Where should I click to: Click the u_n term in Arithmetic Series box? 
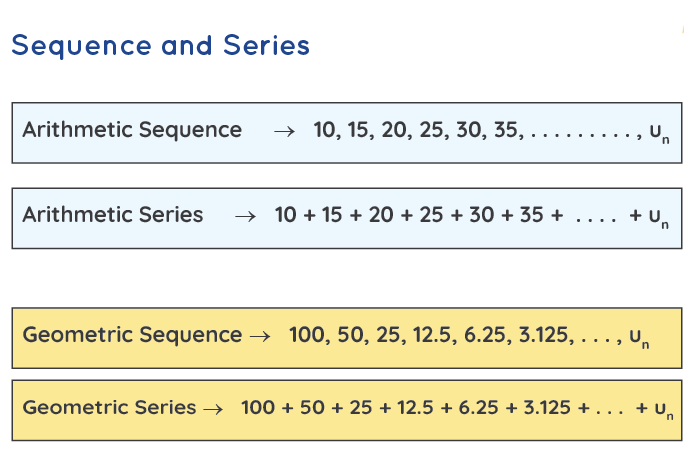[x=658, y=218]
